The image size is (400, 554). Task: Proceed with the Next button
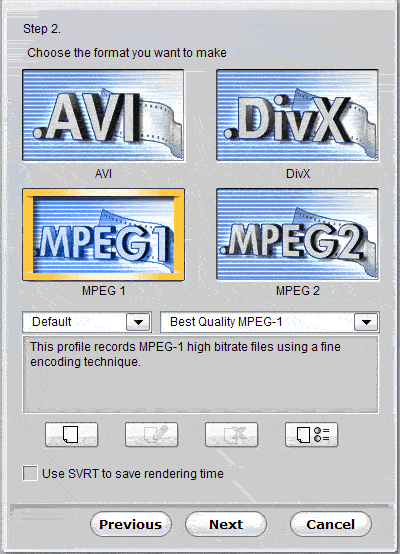point(226,524)
